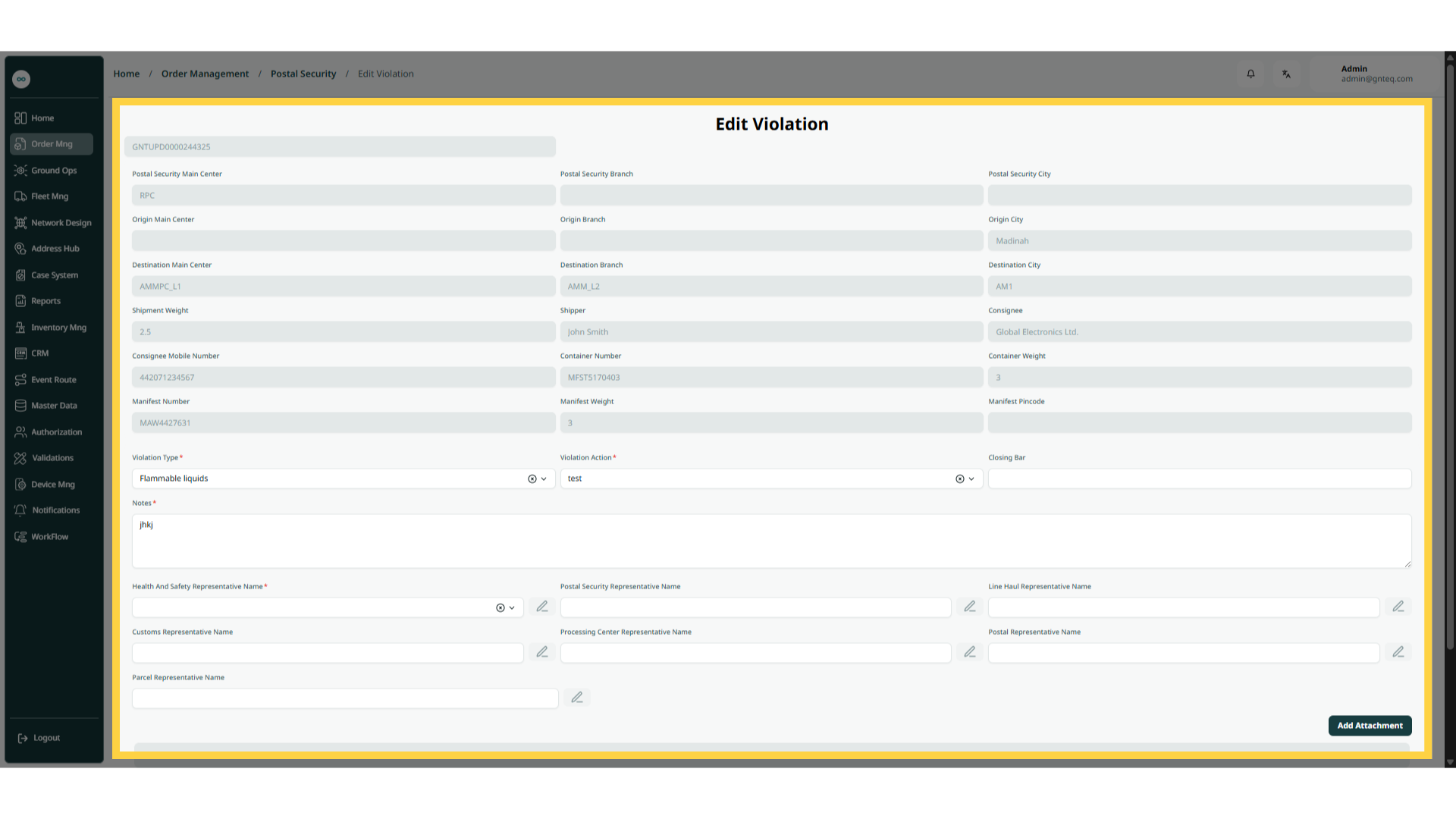Screen dimensions: 1456x819
Task: Open Ground Ops sidebar menu
Action: (53, 171)
